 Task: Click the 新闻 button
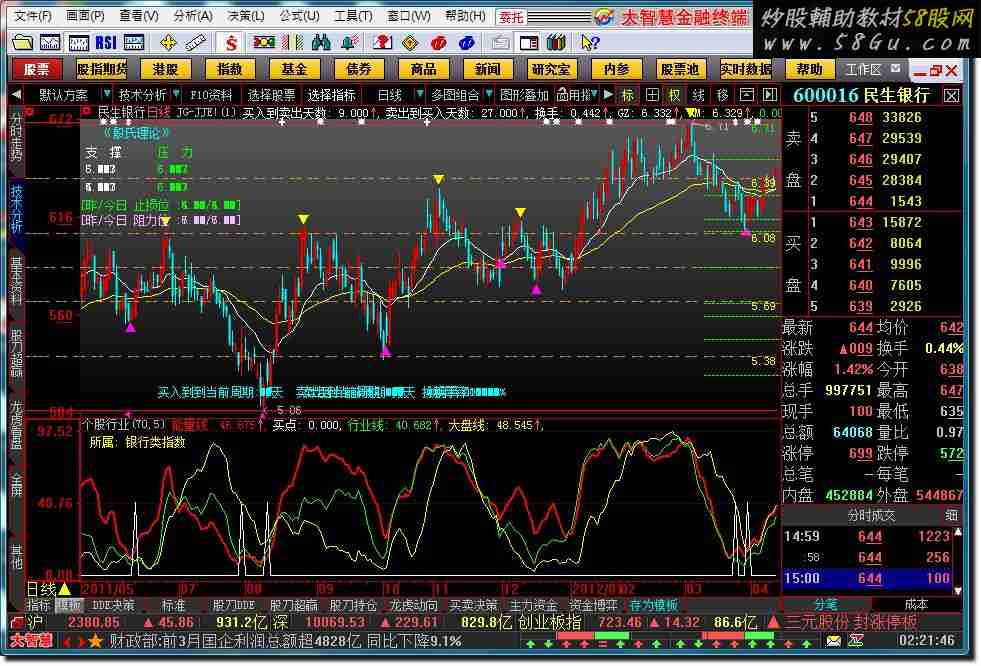point(487,69)
